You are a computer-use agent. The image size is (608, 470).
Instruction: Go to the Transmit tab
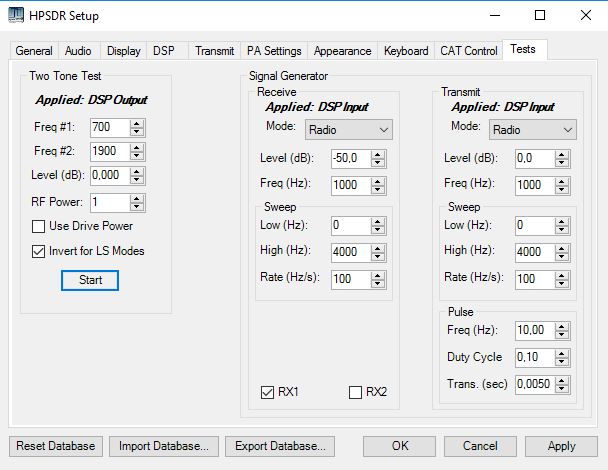214,51
